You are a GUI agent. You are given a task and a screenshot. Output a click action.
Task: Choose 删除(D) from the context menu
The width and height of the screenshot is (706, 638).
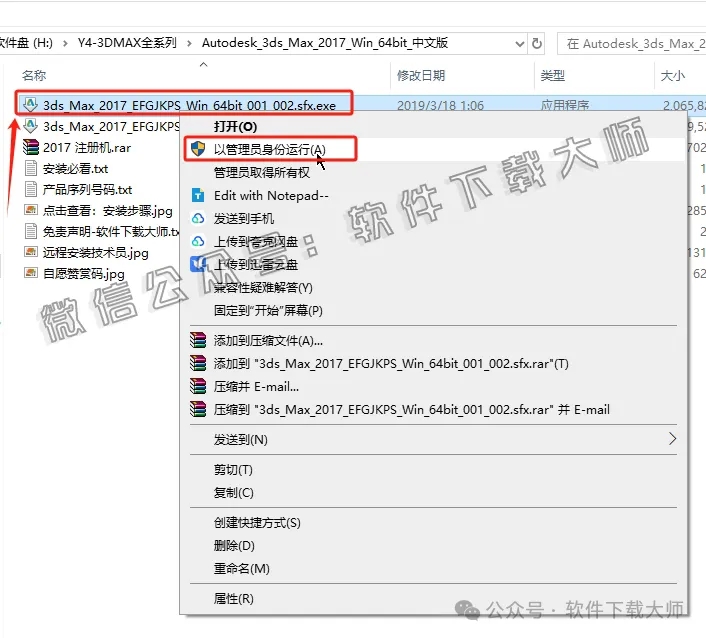pyautogui.click(x=234, y=546)
